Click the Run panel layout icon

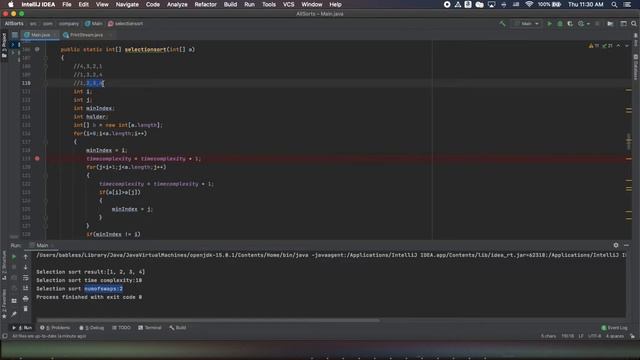click(x=14, y=301)
